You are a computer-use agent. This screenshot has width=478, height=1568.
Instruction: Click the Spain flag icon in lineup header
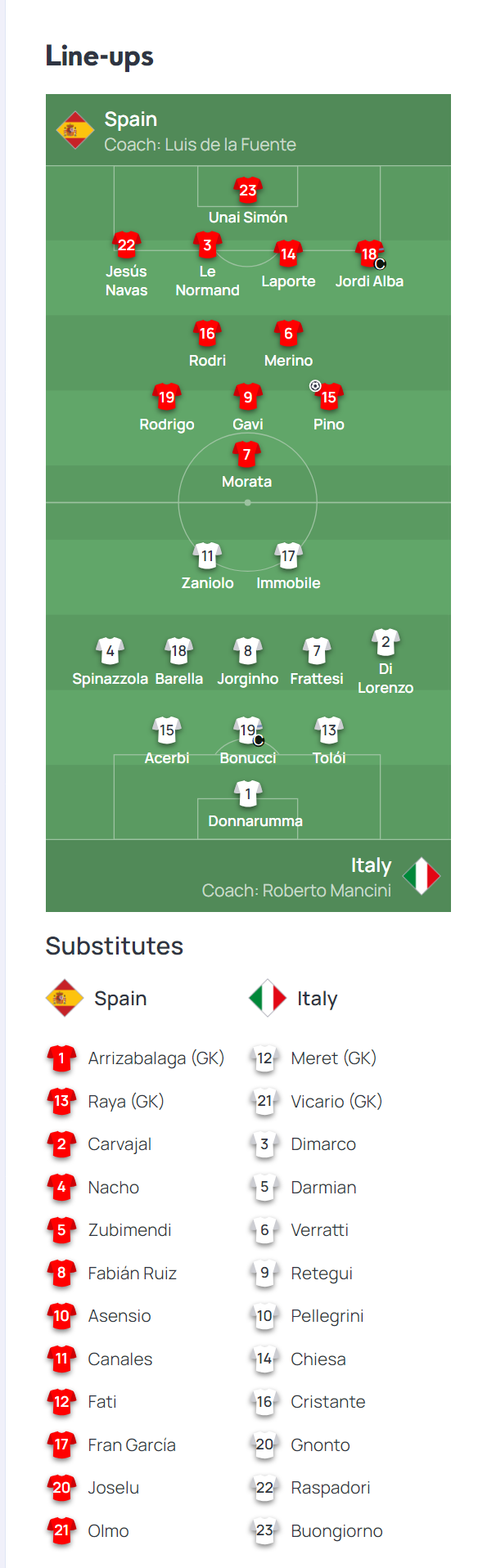[74, 130]
